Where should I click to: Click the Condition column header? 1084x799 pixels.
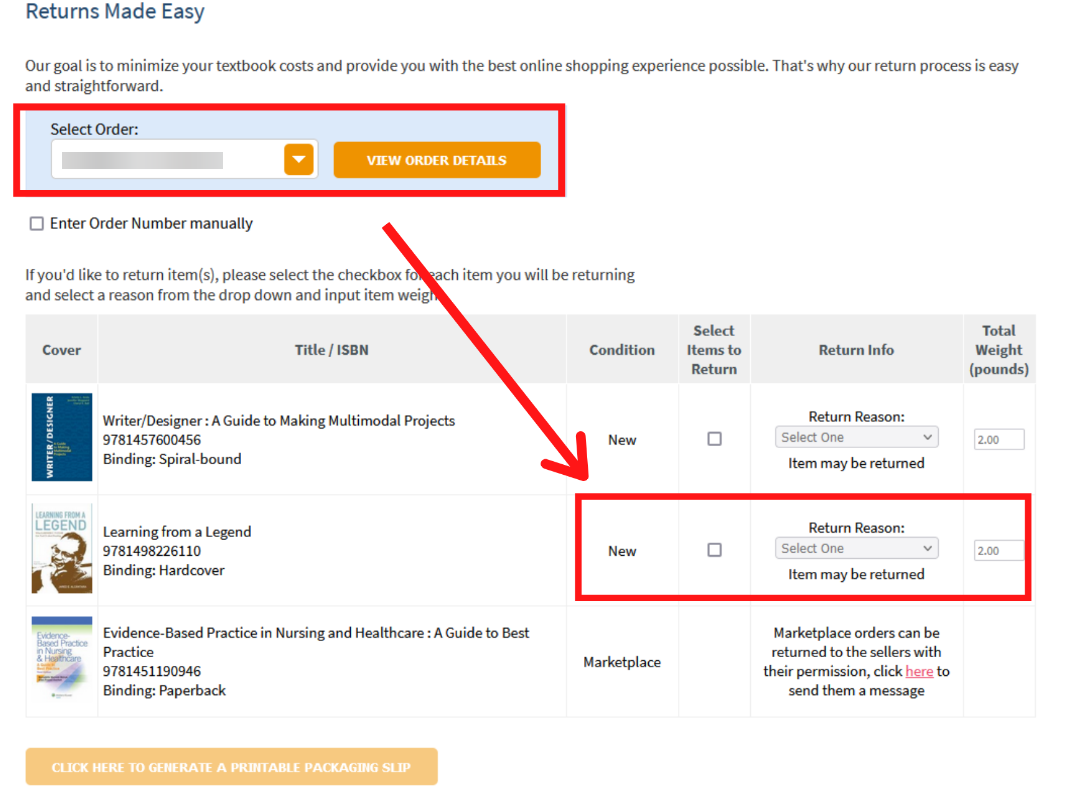tap(622, 350)
